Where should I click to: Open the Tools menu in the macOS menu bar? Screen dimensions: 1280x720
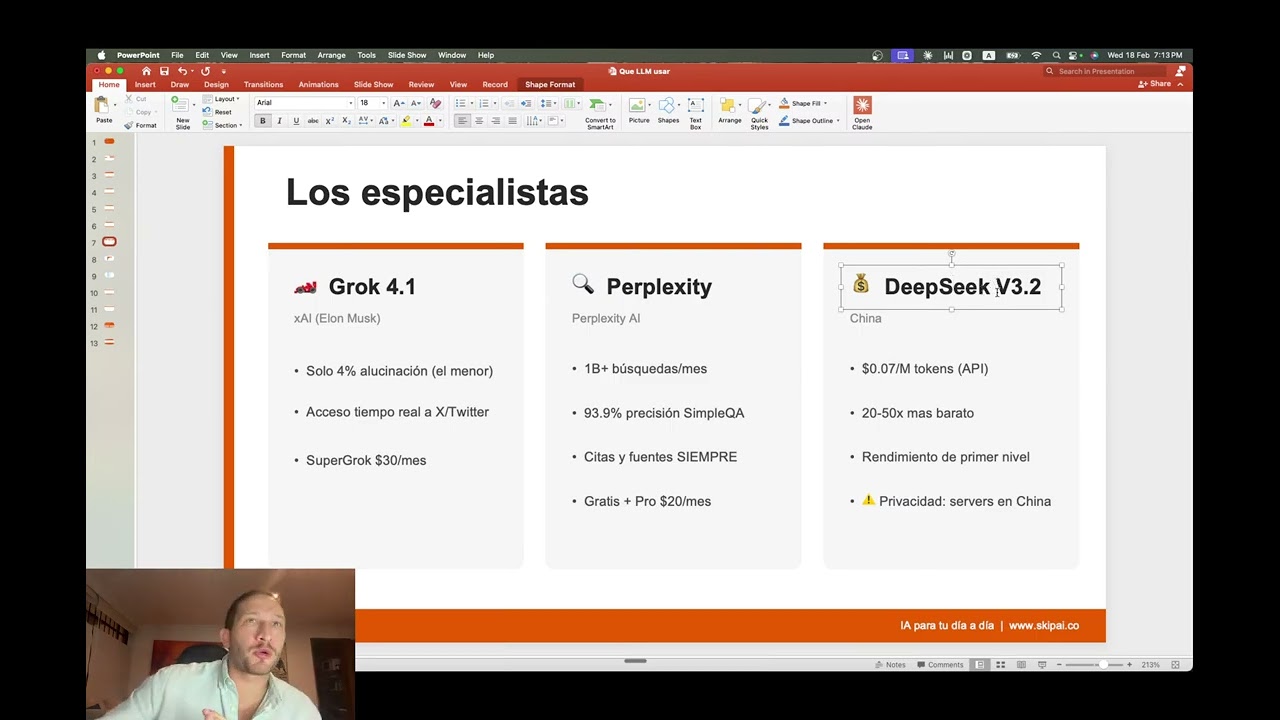[366, 55]
